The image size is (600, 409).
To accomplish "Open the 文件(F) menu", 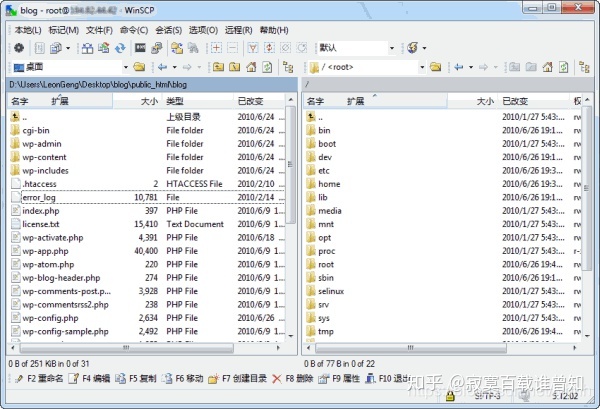I will [x=99, y=30].
